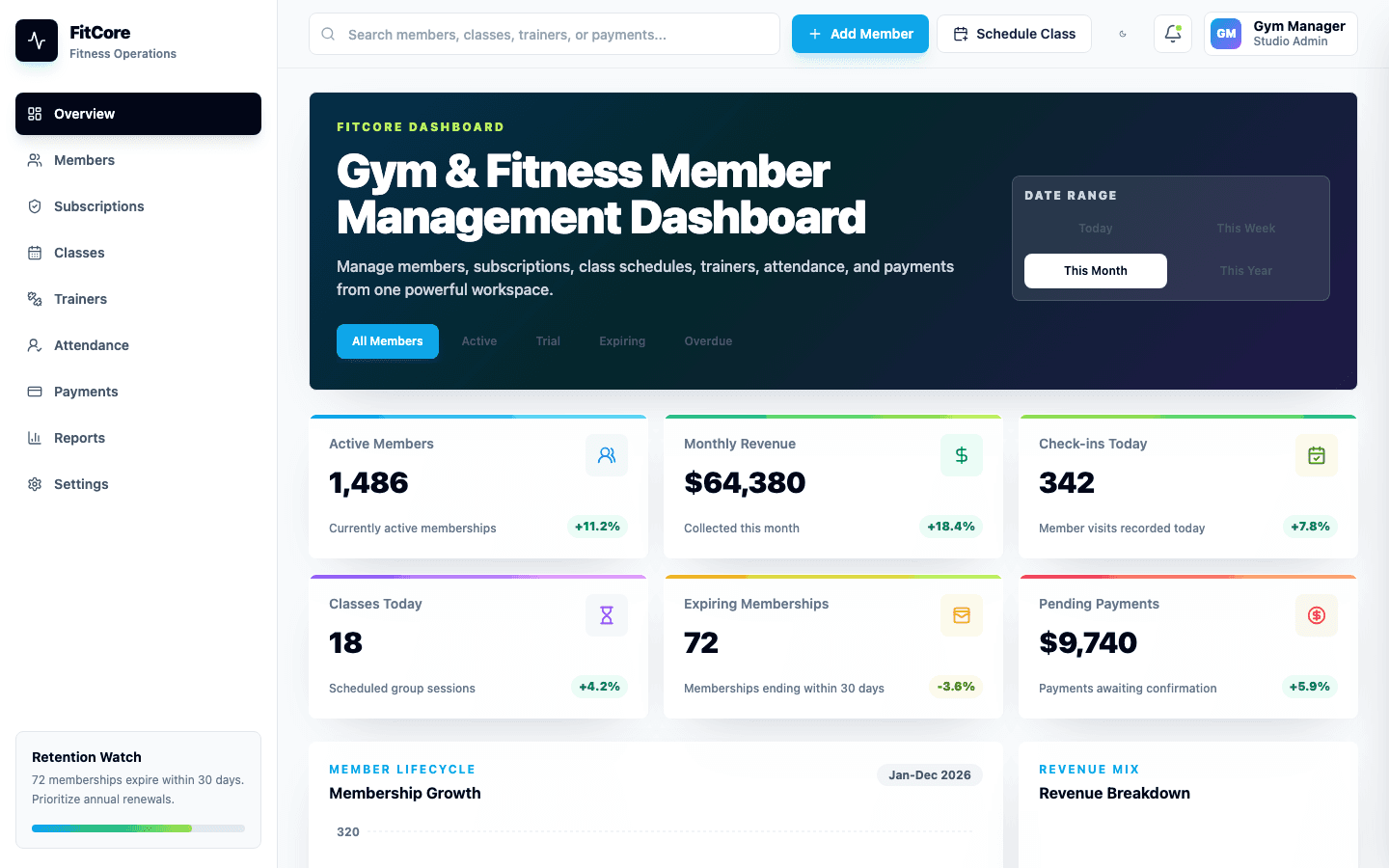Open Gym Manager profile menu

pos(1281,34)
